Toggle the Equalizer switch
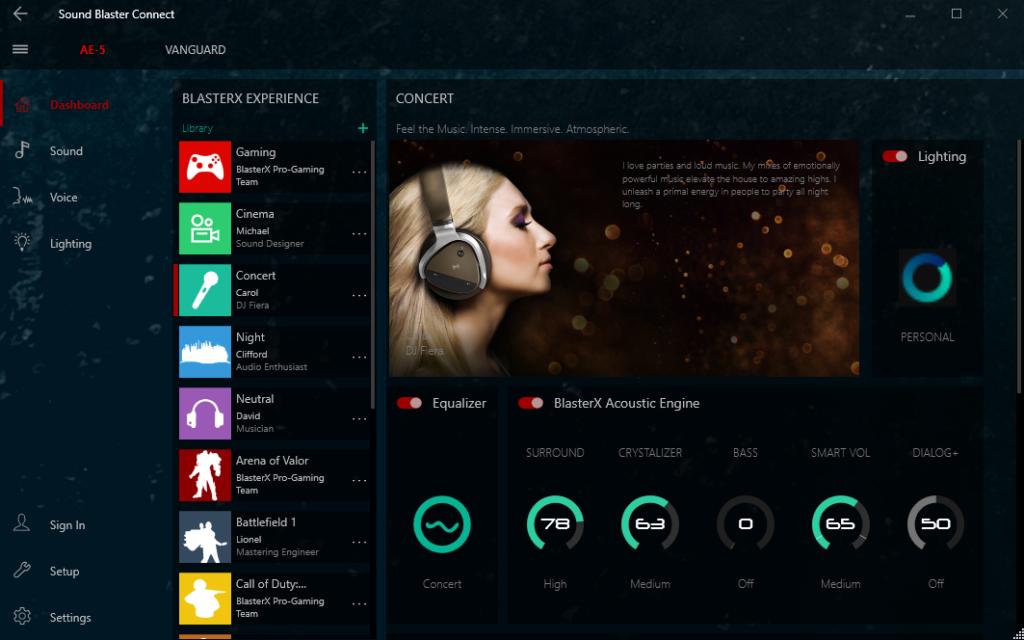Viewport: 1024px width, 640px height. 409,403
